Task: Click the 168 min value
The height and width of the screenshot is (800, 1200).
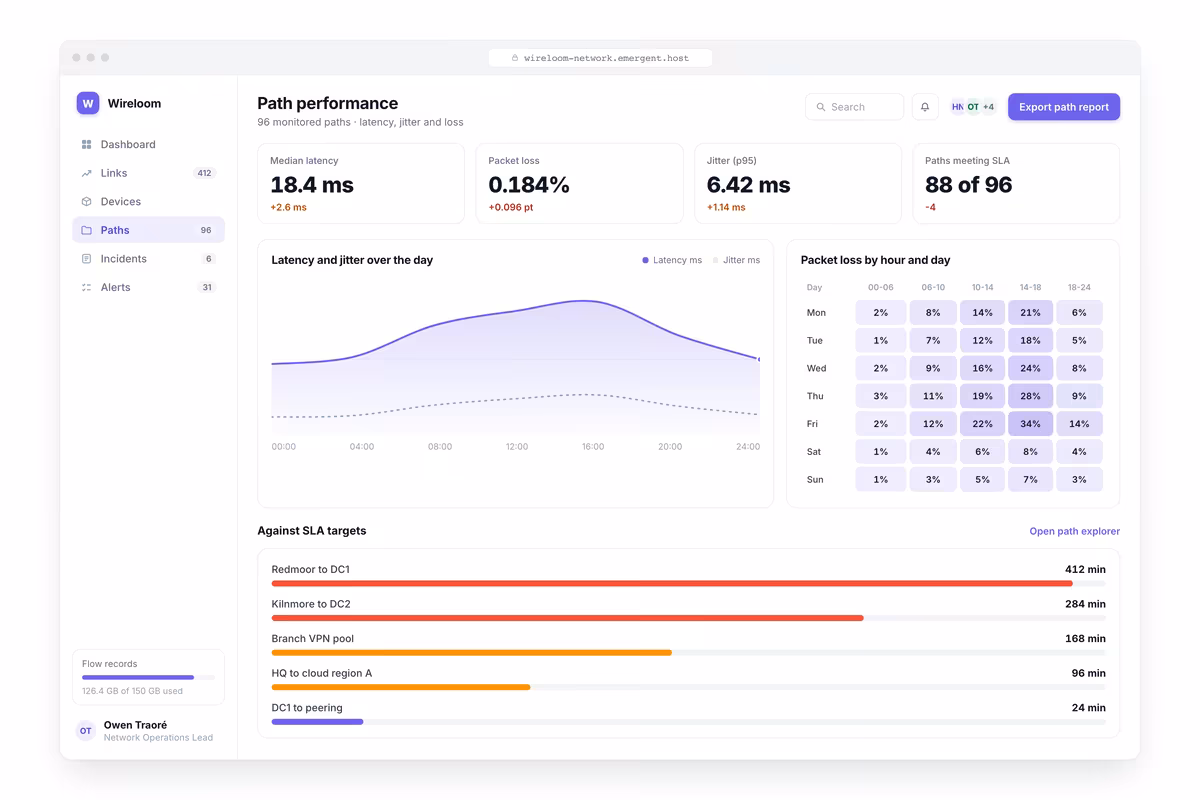Action: [x=1085, y=639]
